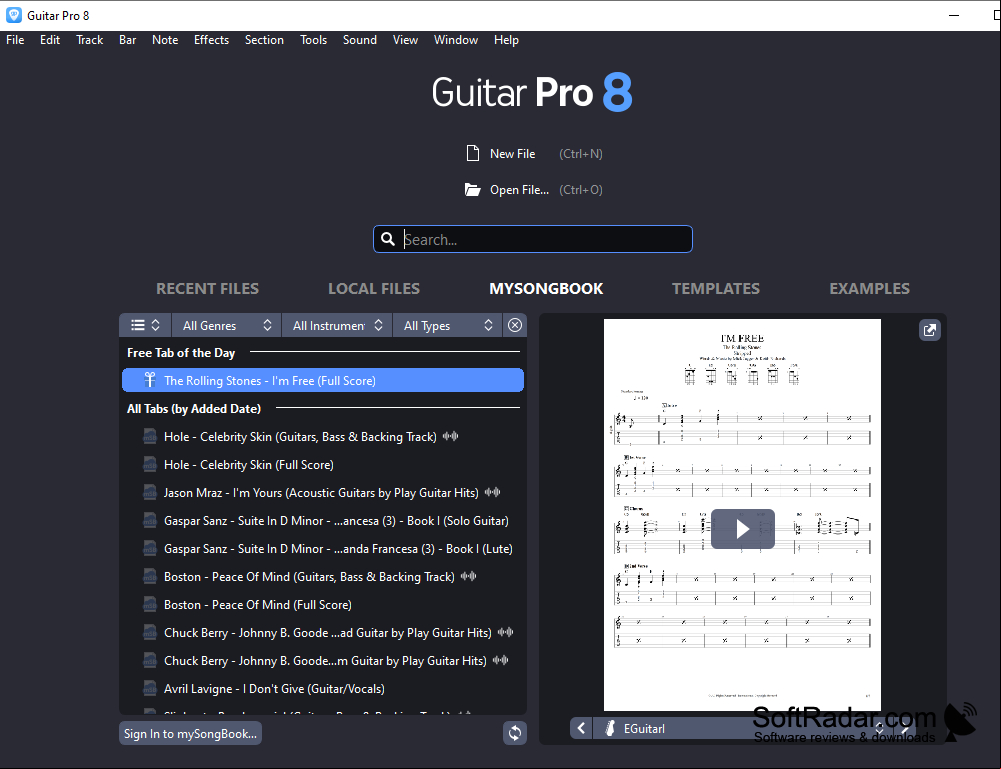Click waveform icon on Chuck Berry ...ad Guitar row

tap(506, 632)
